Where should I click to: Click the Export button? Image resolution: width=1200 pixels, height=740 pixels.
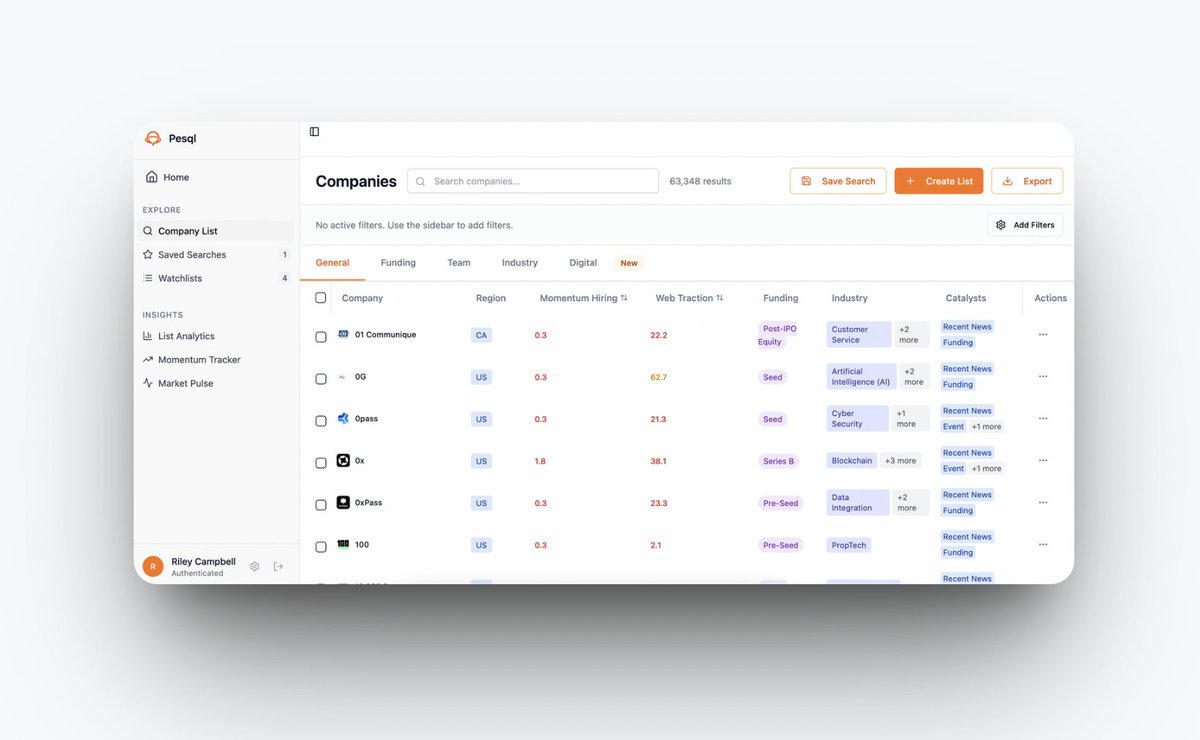[x=1027, y=181]
